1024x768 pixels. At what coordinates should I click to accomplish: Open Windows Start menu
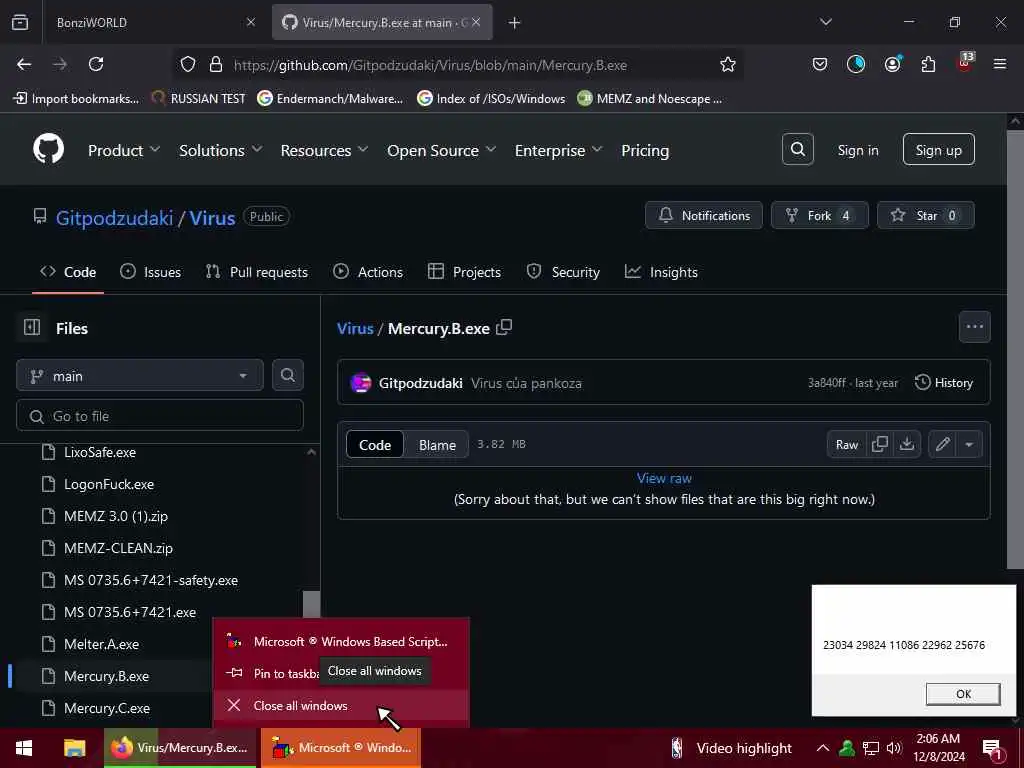point(24,748)
